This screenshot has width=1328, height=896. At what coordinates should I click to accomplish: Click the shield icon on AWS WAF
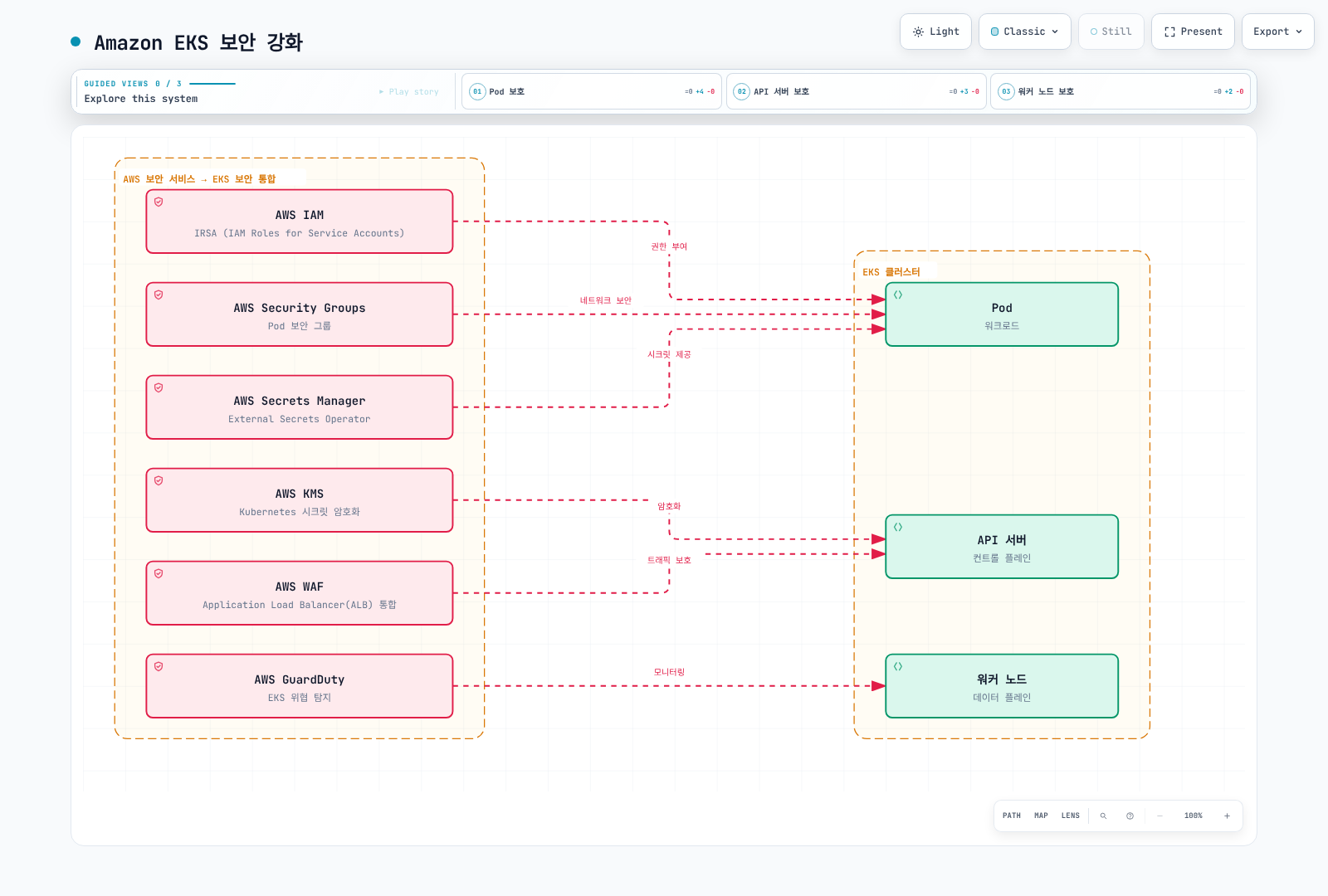[159, 573]
